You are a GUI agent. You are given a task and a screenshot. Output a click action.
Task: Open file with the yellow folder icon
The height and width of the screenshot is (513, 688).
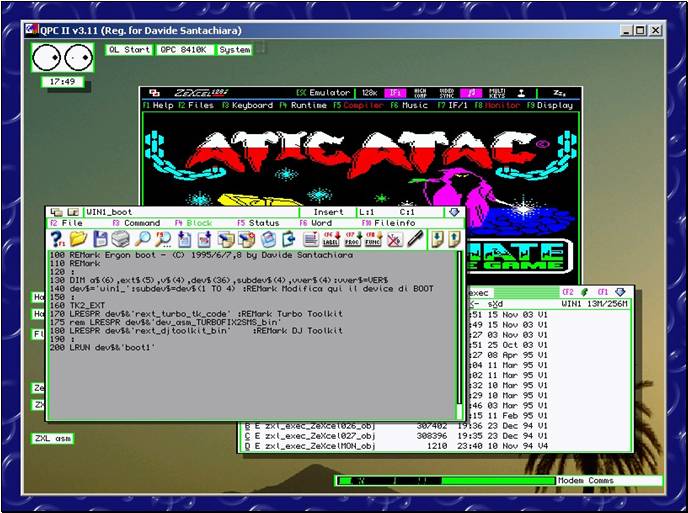point(78,239)
